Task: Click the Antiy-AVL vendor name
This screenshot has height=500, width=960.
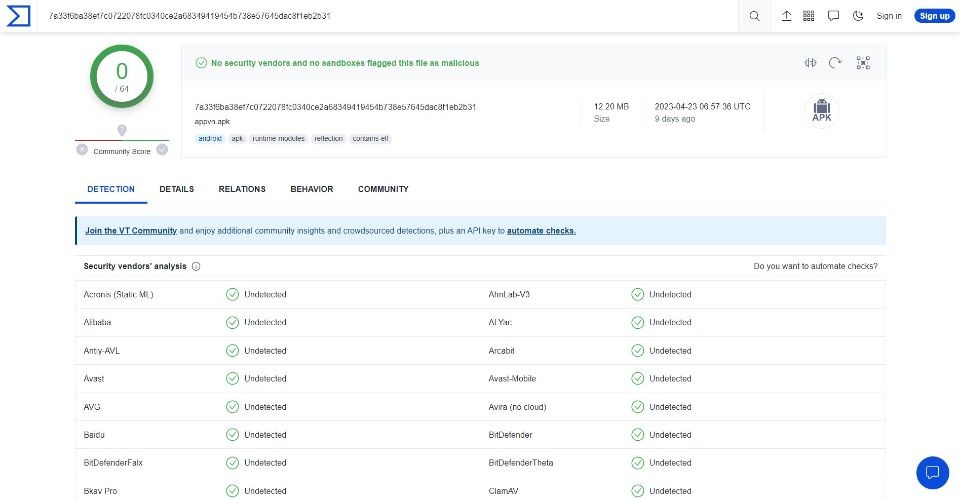Action: [102, 351]
